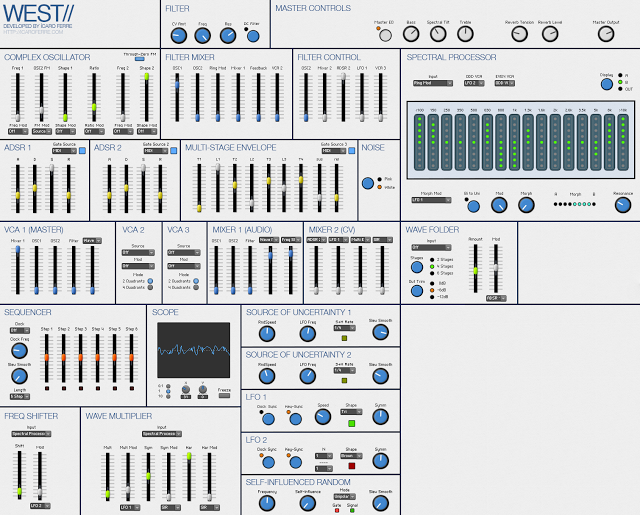The width and height of the screenshot is (640, 515).
Task: Open Spectral Processor Input dropdown
Action: pos(433,83)
